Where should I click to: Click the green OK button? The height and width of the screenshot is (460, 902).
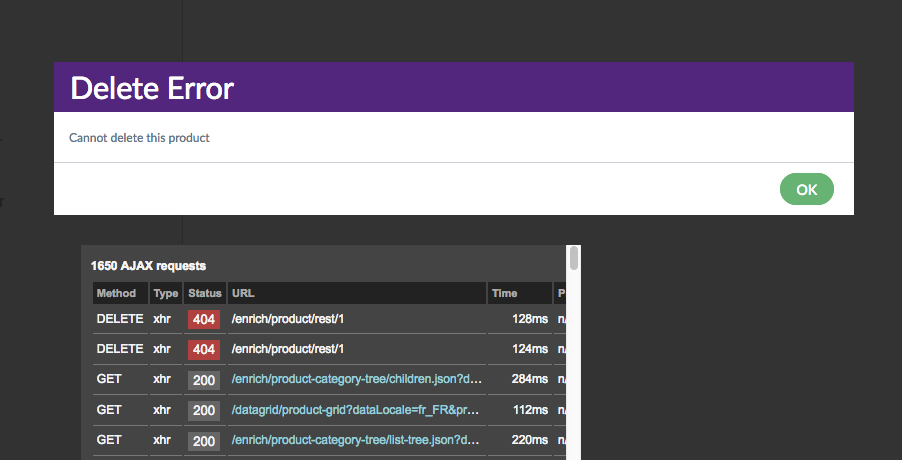point(807,189)
